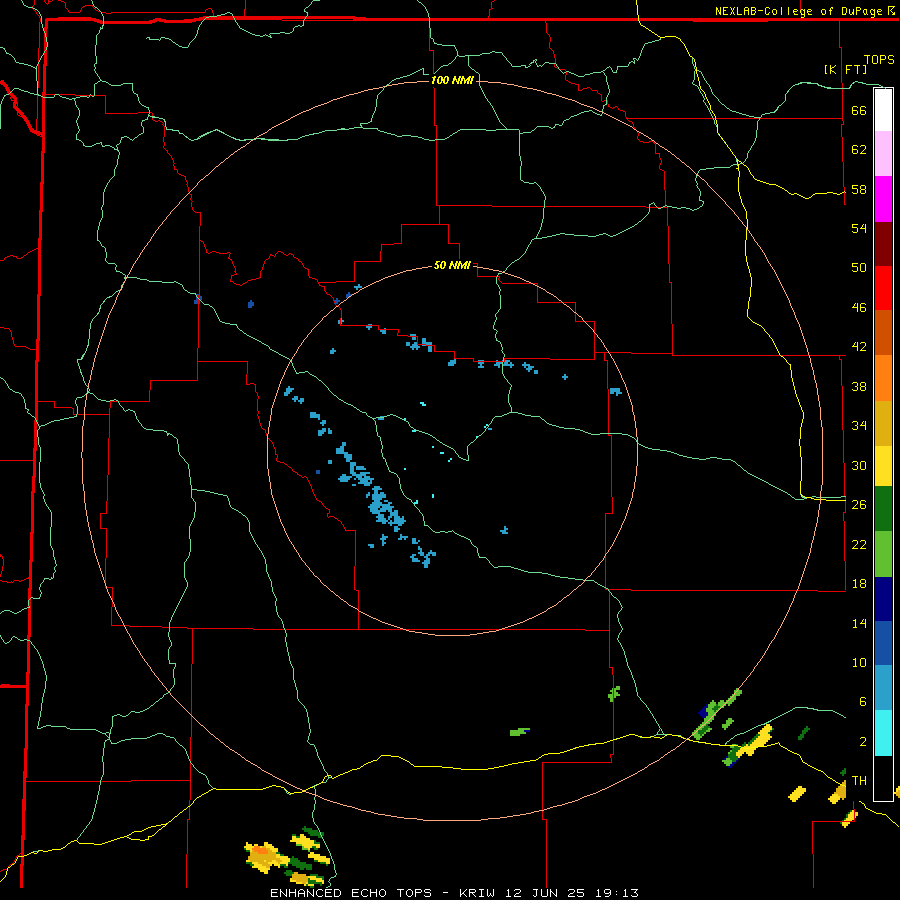900x900 pixels.
Task: Pick the dark orange legend swatch below red
Action: pos(883,332)
